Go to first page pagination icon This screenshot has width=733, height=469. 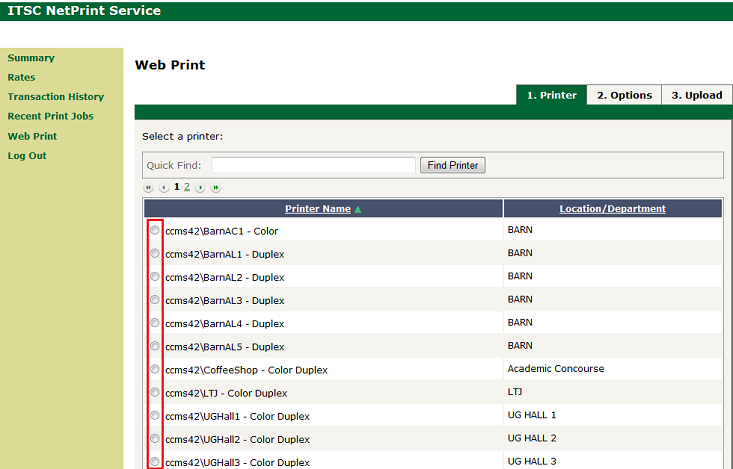[x=149, y=187]
